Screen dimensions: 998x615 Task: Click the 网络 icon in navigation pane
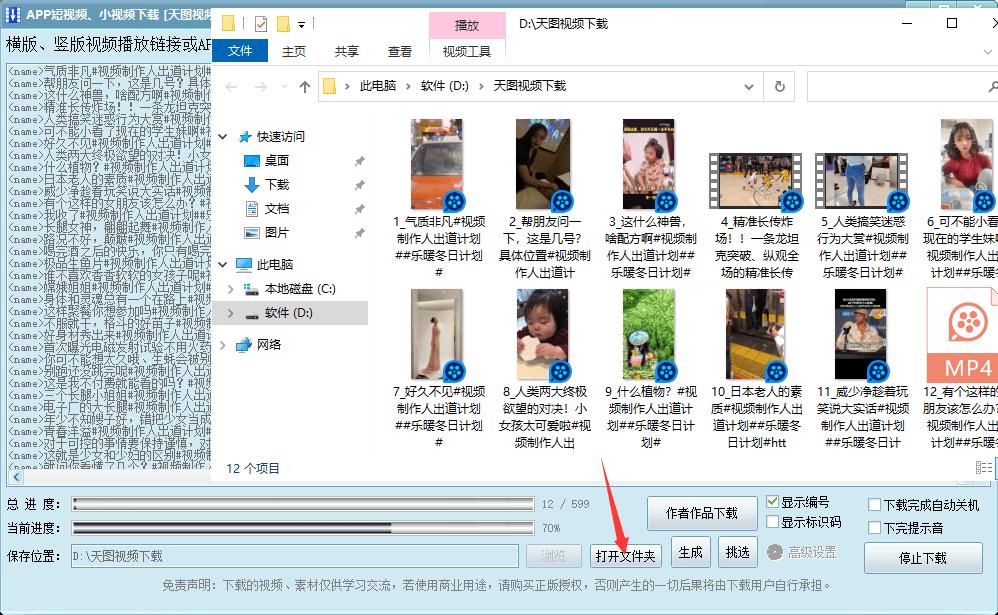point(244,345)
